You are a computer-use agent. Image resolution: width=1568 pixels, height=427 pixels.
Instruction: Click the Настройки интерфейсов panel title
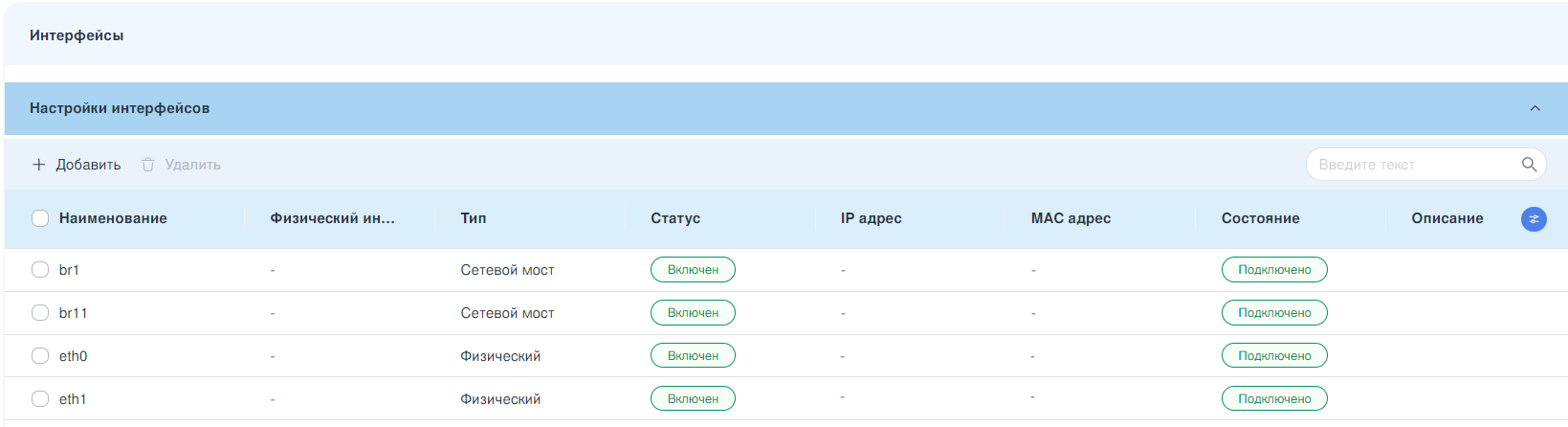click(120, 108)
